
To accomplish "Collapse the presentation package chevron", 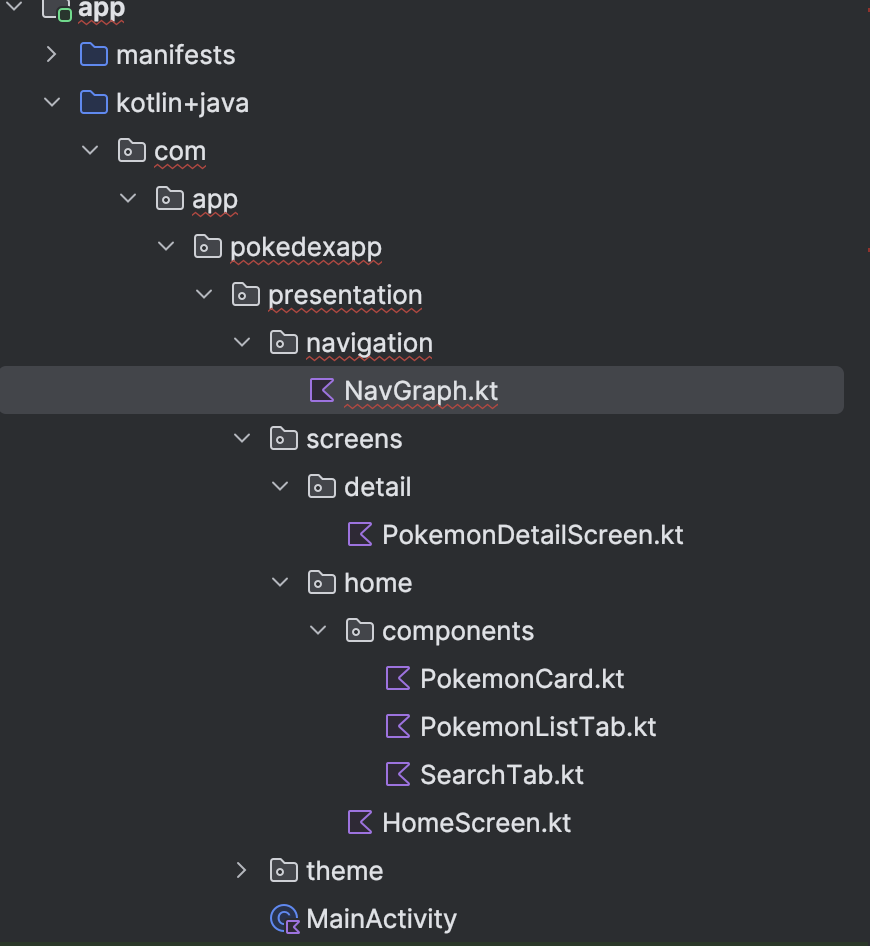I will pyautogui.click(x=204, y=294).
